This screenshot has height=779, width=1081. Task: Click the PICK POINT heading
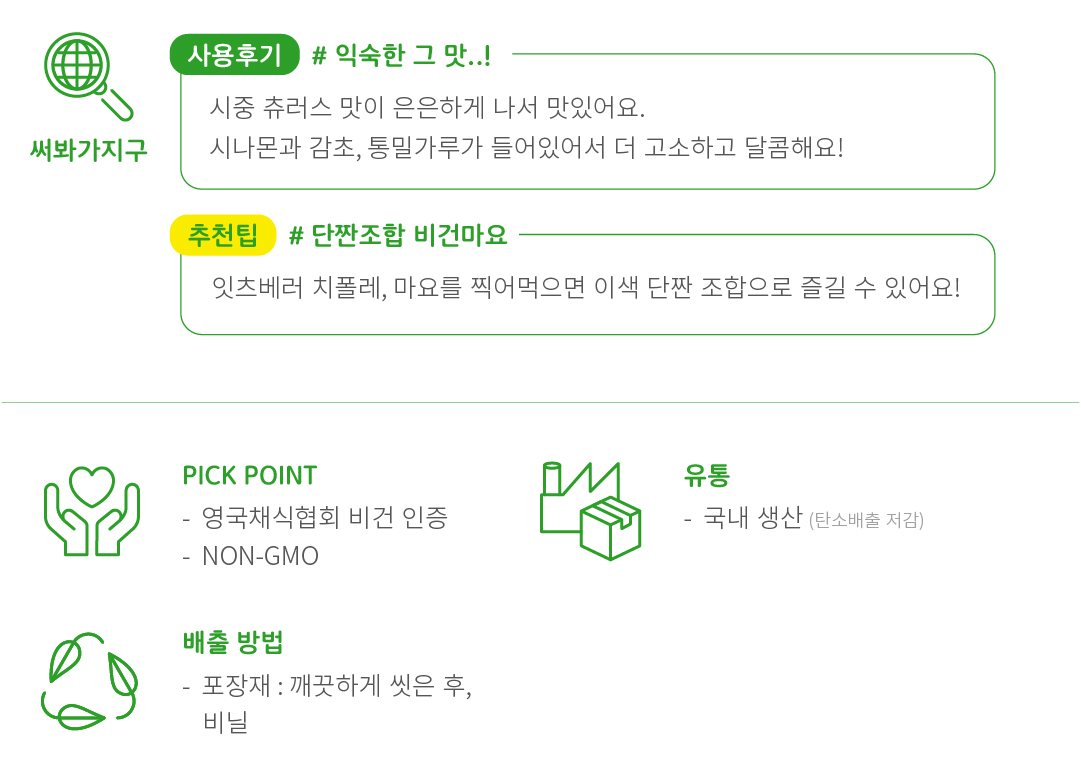[x=249, y=475]
